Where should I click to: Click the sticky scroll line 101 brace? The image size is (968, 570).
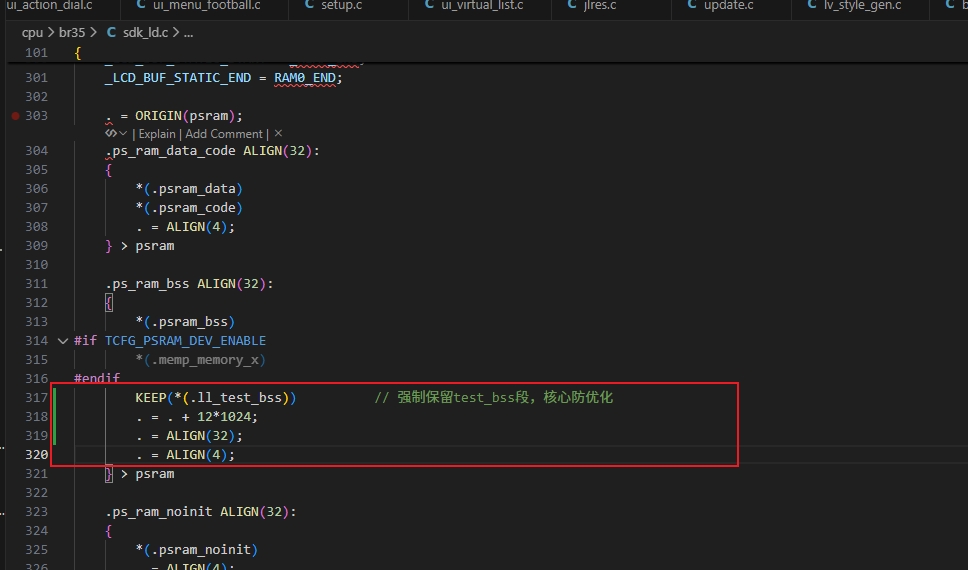[x=78, y=53]
